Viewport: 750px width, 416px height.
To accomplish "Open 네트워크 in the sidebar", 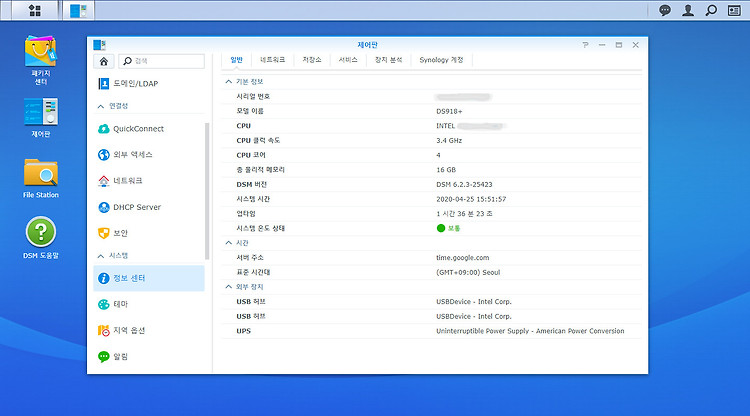I will point(149,181).
